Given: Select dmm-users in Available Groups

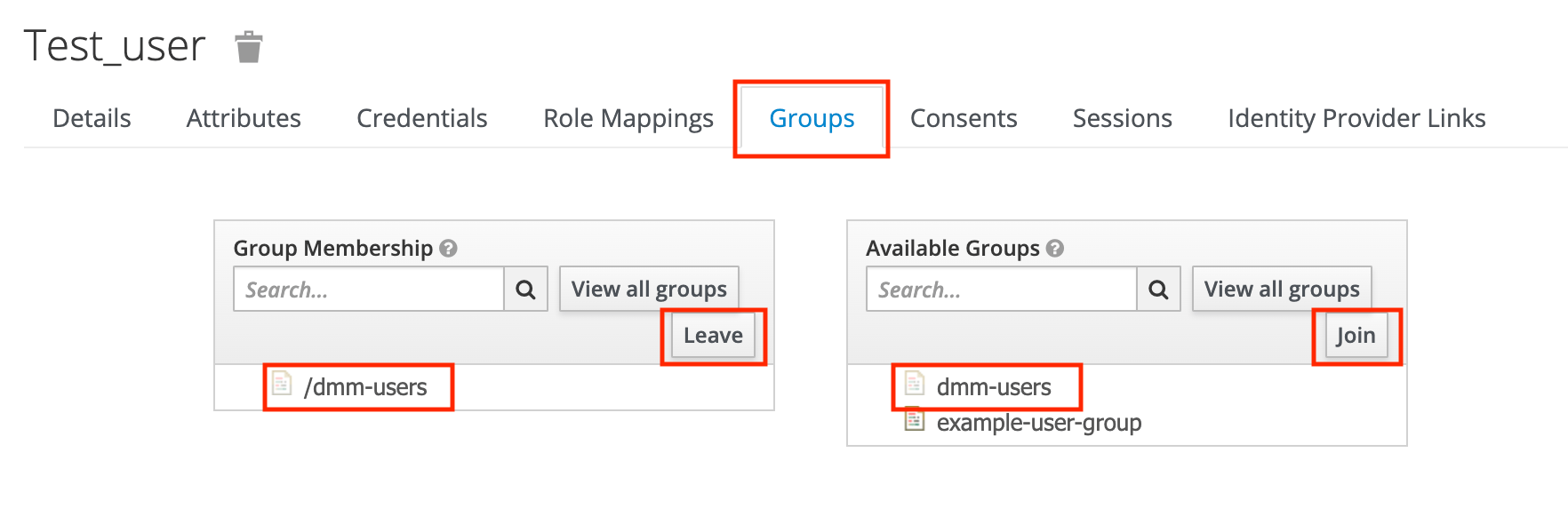Looking at the screenshot, I should click(x=994, y=387).
